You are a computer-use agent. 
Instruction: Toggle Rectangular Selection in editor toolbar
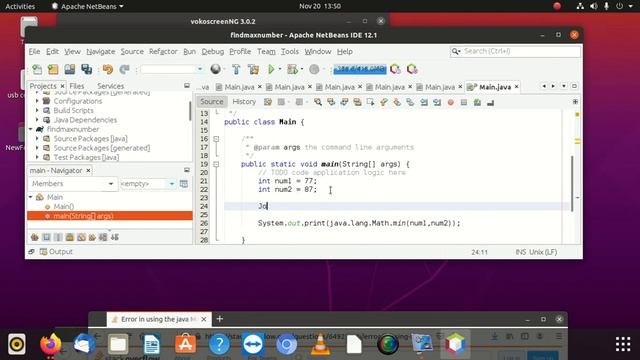(x=370, y=102)
